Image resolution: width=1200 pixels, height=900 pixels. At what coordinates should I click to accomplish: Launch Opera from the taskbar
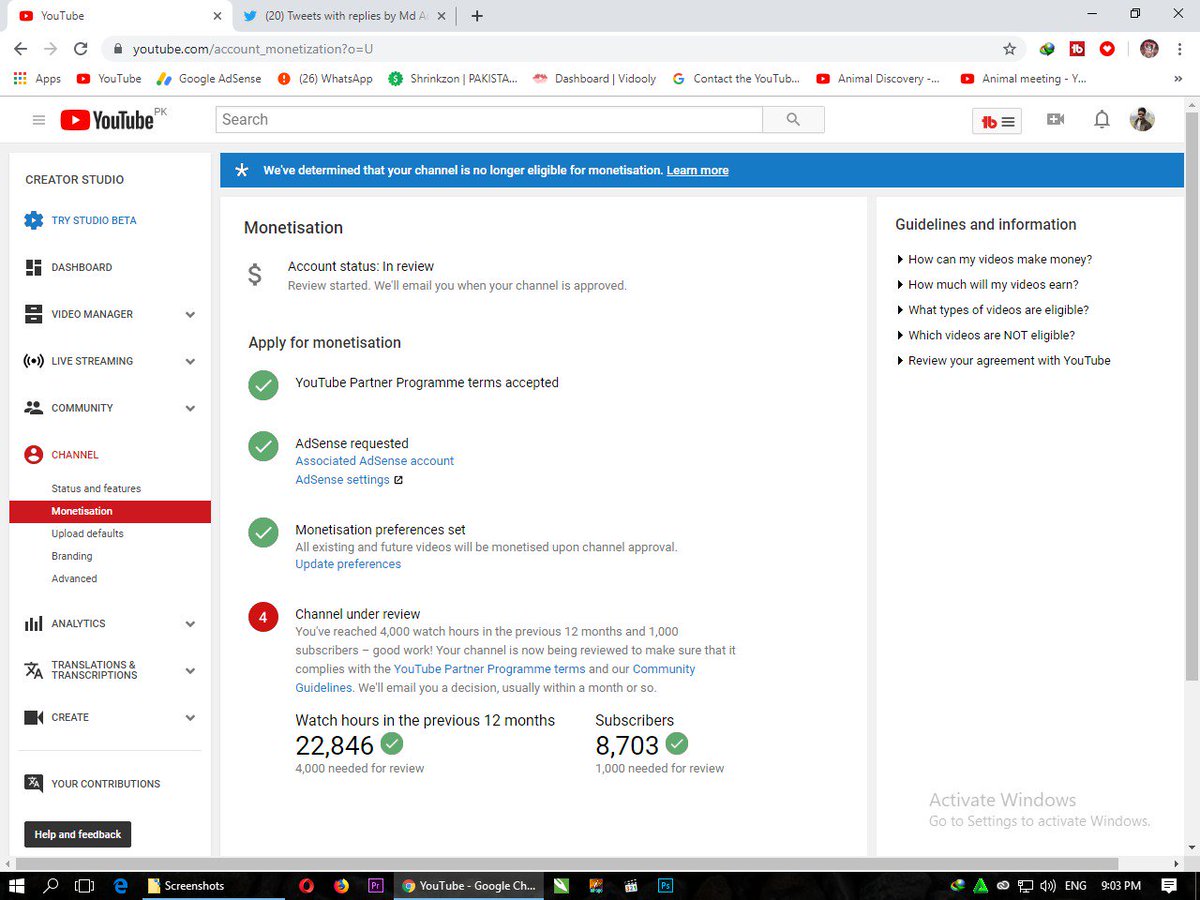(307, 885)
